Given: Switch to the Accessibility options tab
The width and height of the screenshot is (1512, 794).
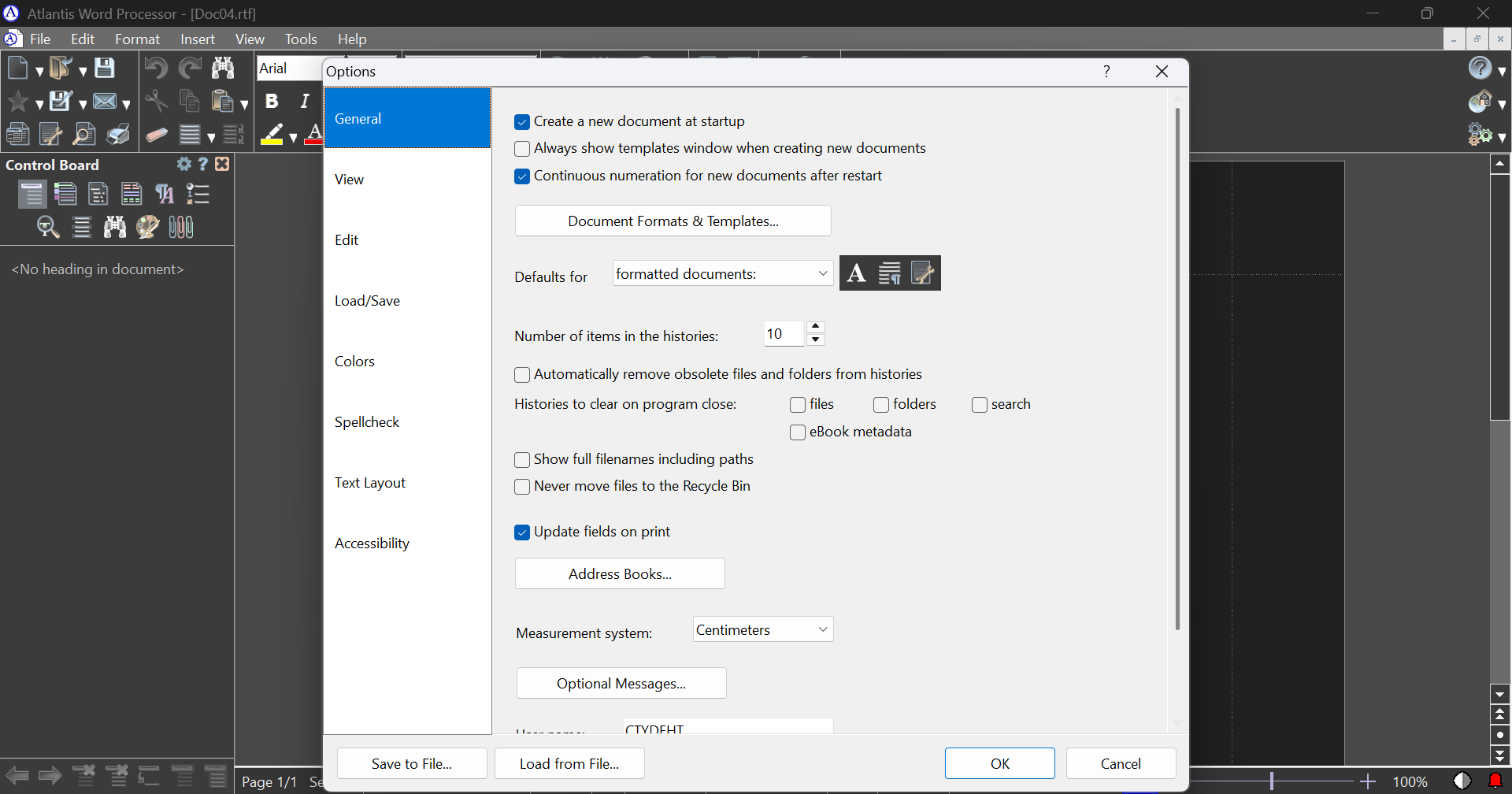Looking at the screenshot, I should click(x=407, y=544).
